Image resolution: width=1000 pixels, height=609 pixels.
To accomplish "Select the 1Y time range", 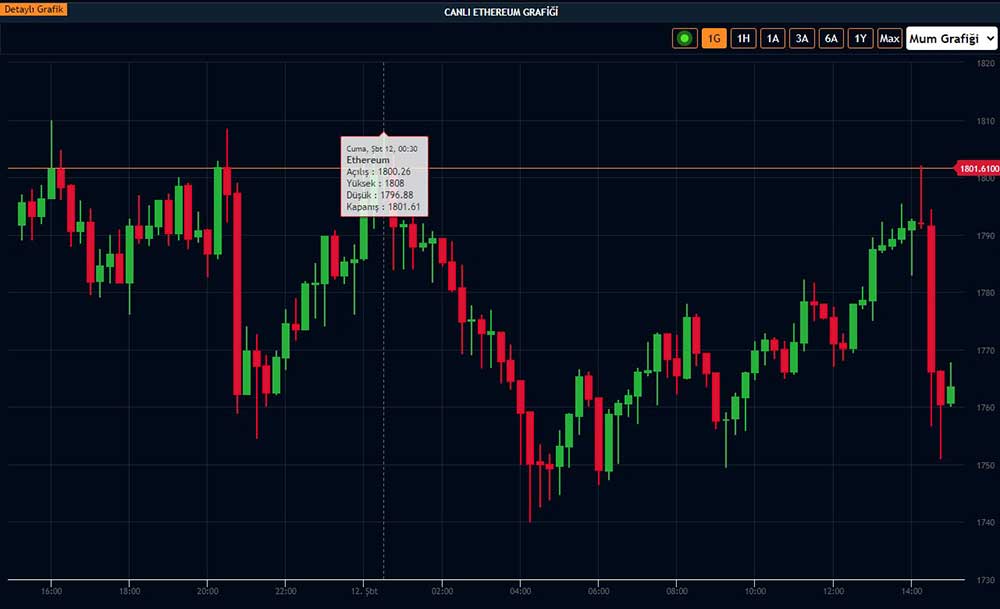I will 860,38.
